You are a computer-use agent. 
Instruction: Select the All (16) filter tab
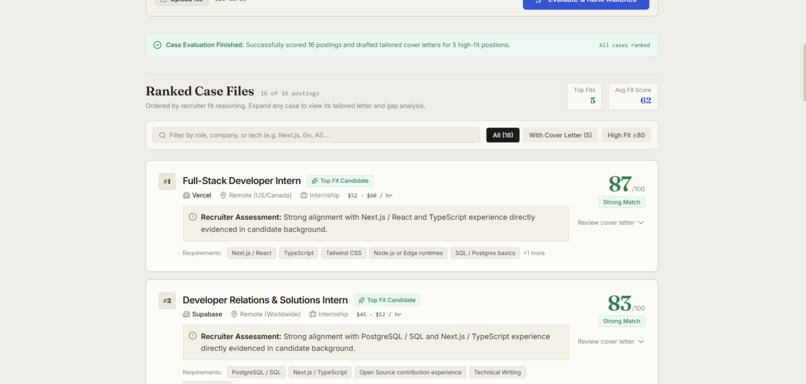[503, 135]
